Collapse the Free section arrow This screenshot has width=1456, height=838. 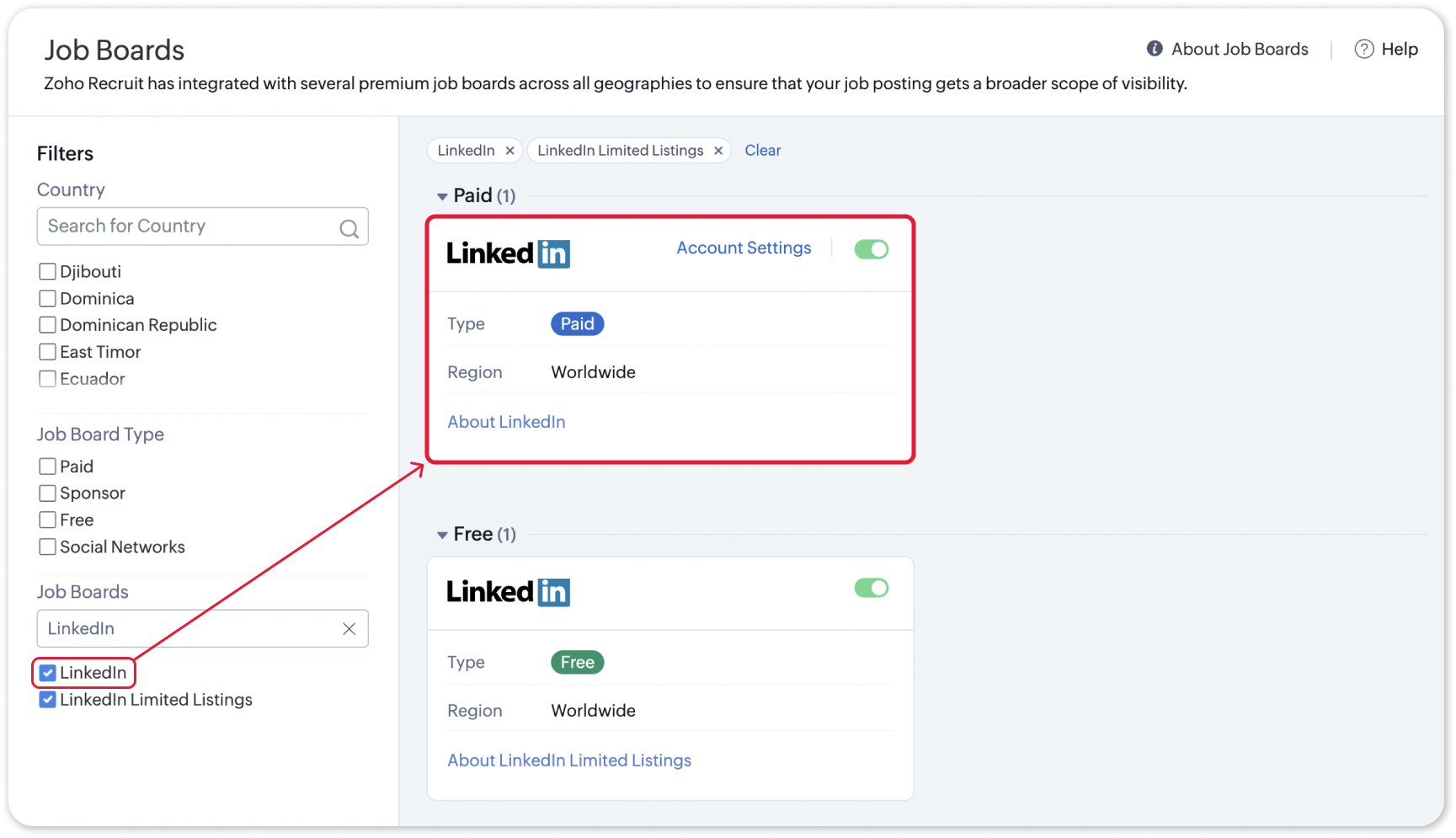pyautogui.click(x=442, y=535)
